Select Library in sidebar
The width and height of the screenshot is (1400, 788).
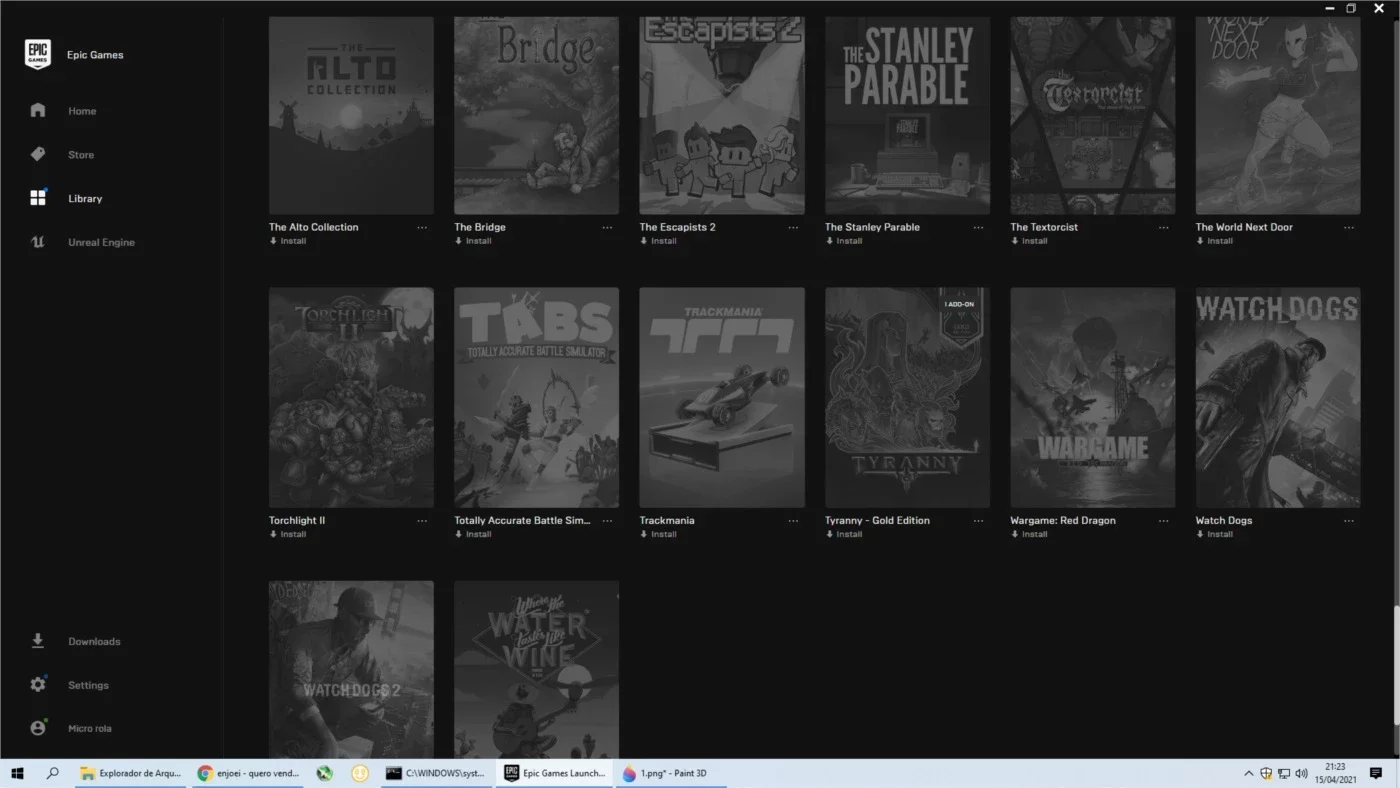click(x=85, y=199)
